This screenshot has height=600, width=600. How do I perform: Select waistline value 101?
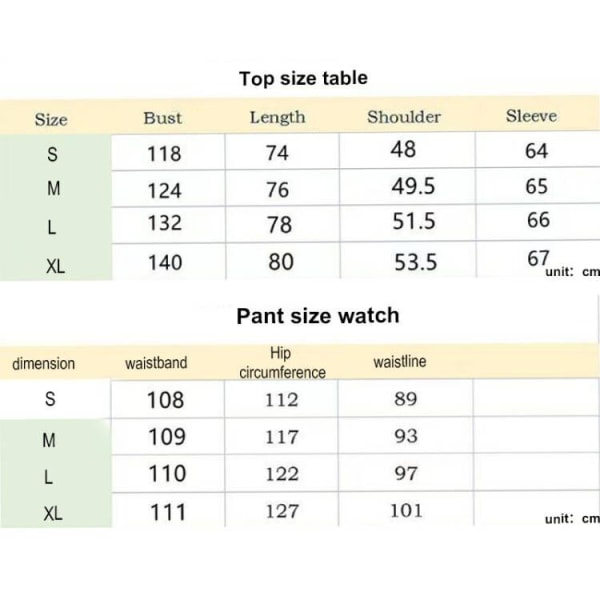click(406, 510)
